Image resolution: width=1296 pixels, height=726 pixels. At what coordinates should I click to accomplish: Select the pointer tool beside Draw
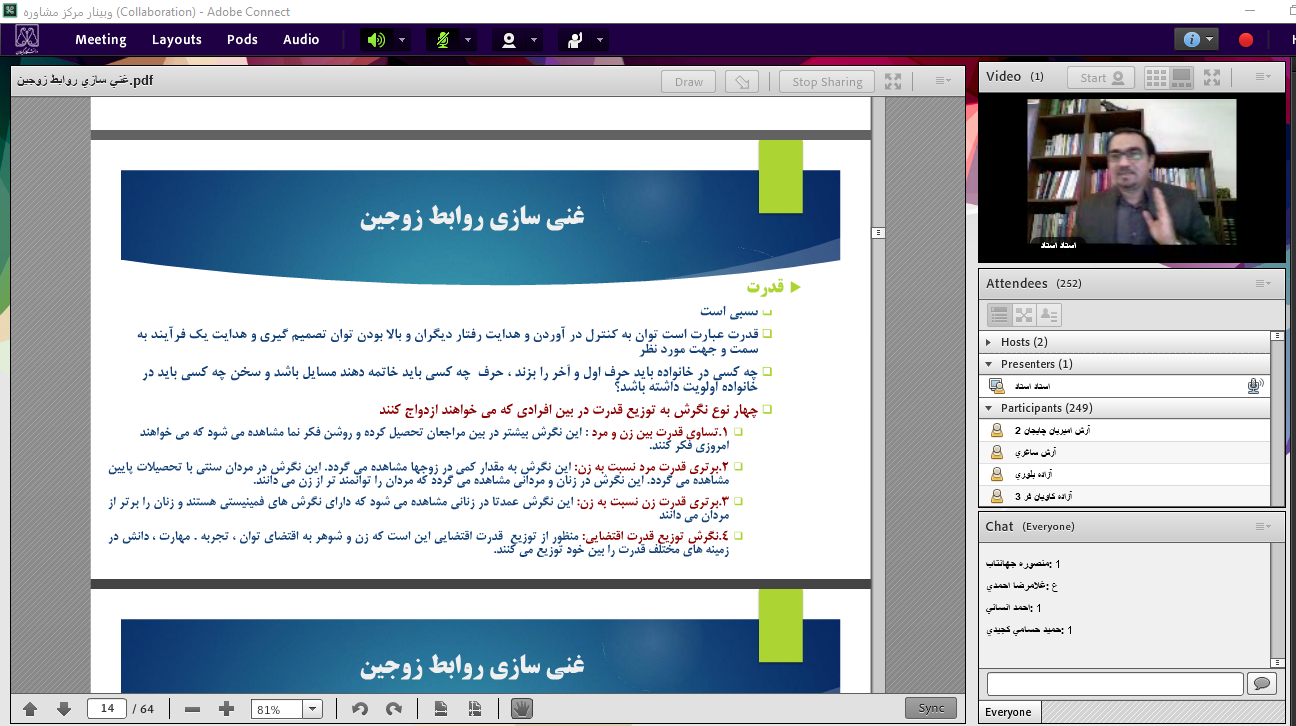[741, 82]
